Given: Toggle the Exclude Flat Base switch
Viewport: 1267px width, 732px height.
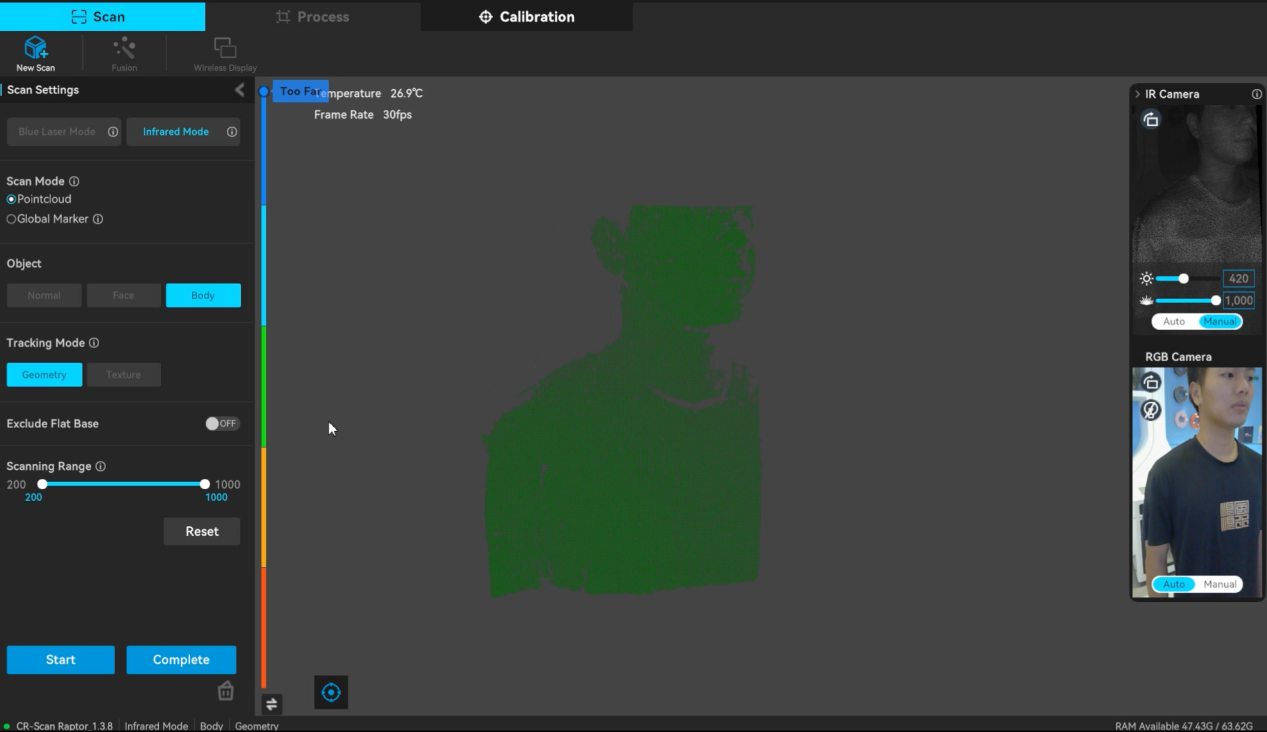Looking at the screenshot, I should click(222, 424).
